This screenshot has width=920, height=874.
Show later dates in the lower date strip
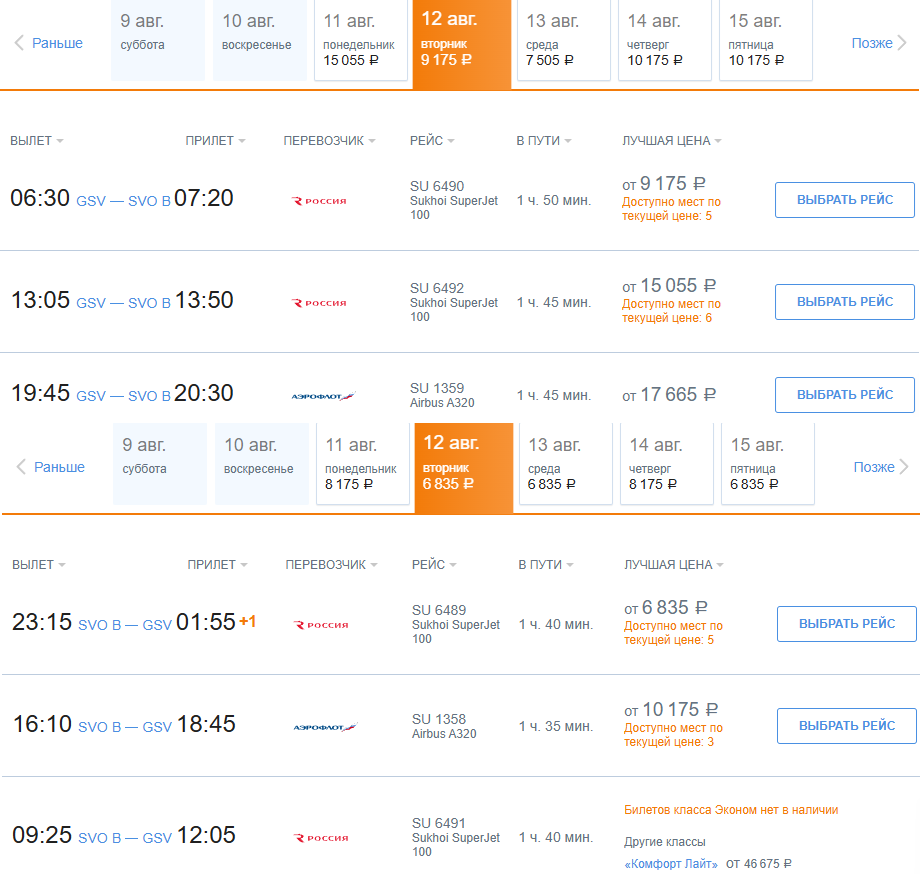tap(881, 467)
